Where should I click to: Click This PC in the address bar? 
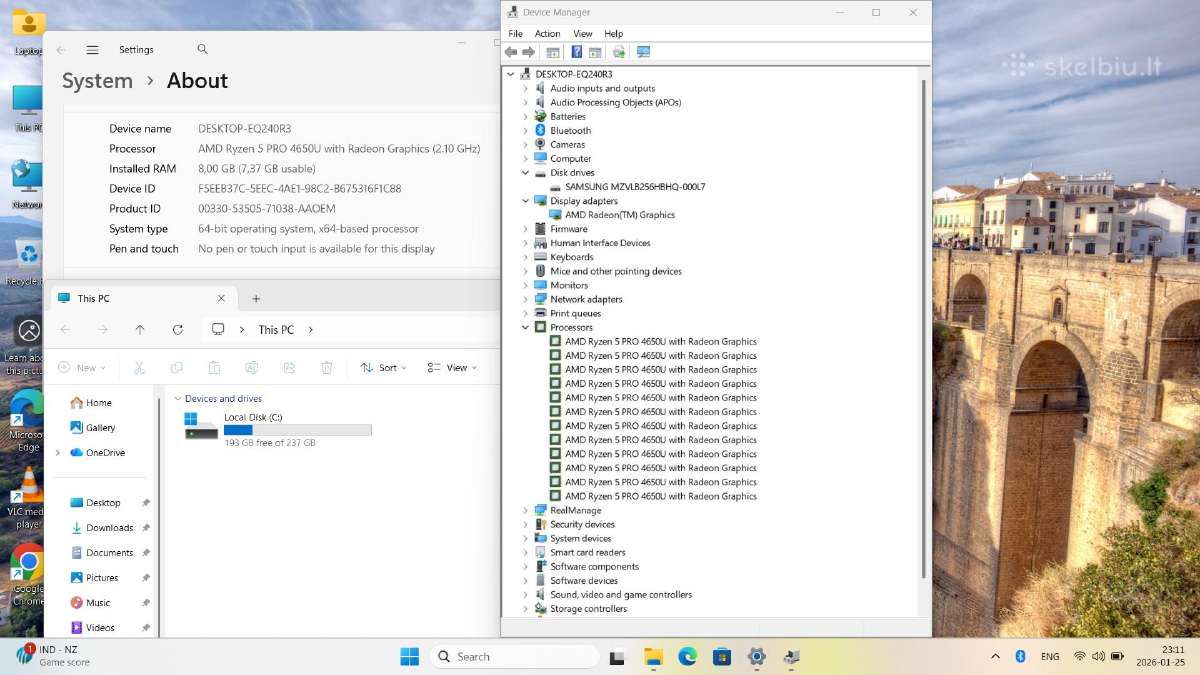276,329
